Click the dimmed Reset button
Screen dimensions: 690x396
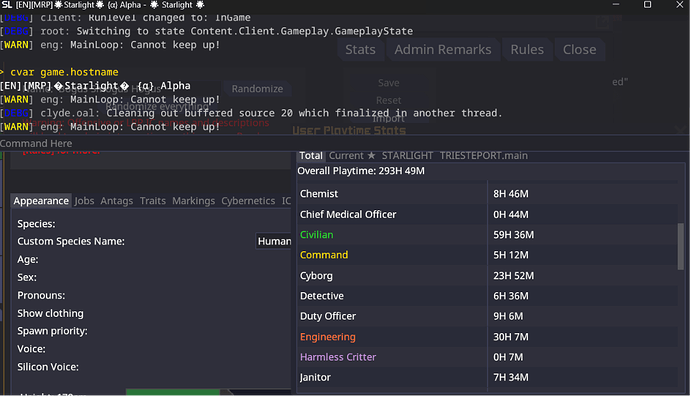click(x=389, y=100)
